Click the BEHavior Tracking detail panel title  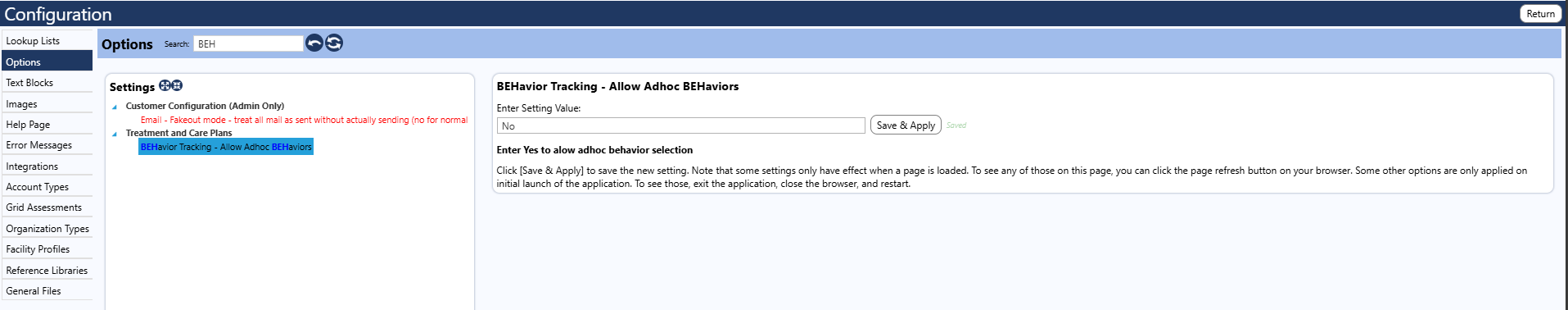[x=617, y=86]
